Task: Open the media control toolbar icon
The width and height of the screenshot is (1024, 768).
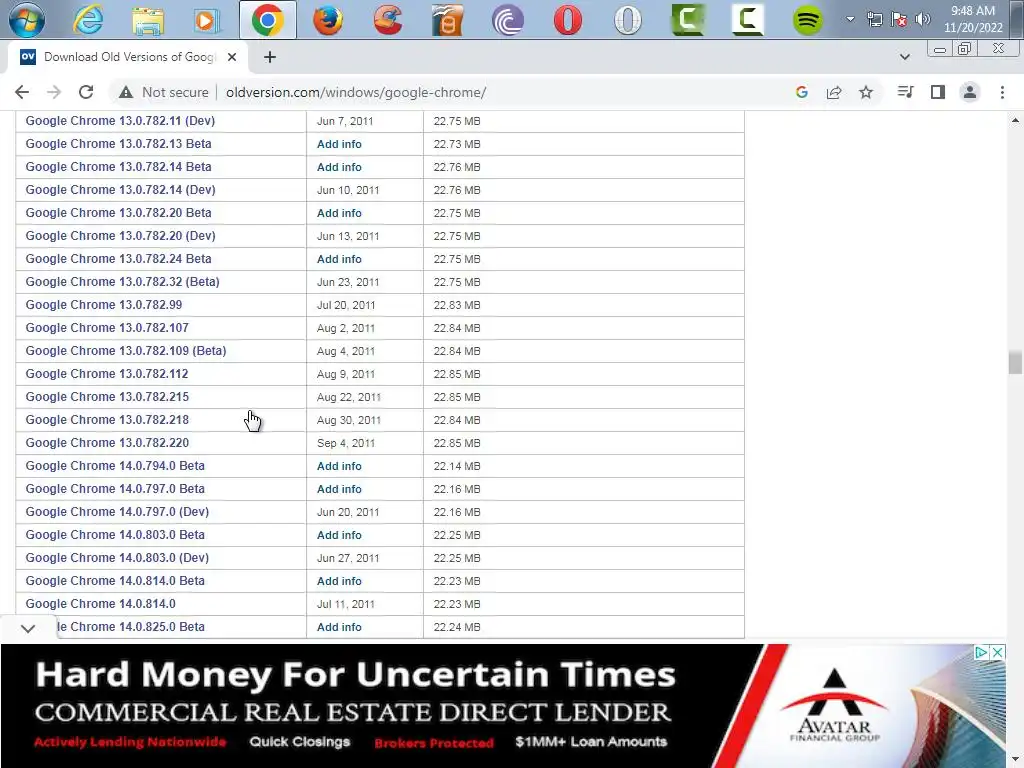Action: 905,92
